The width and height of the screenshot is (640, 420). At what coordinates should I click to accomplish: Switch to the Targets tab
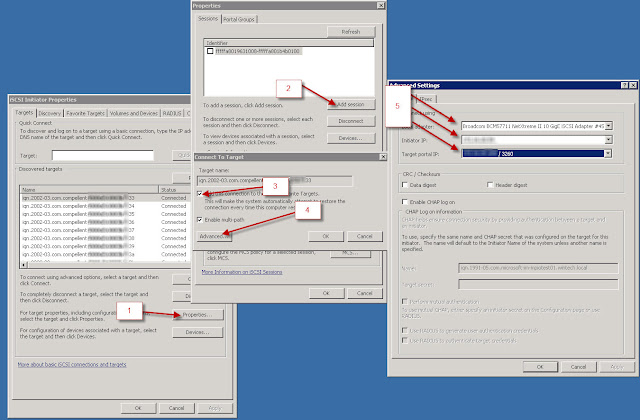click(x=24, y=113)
